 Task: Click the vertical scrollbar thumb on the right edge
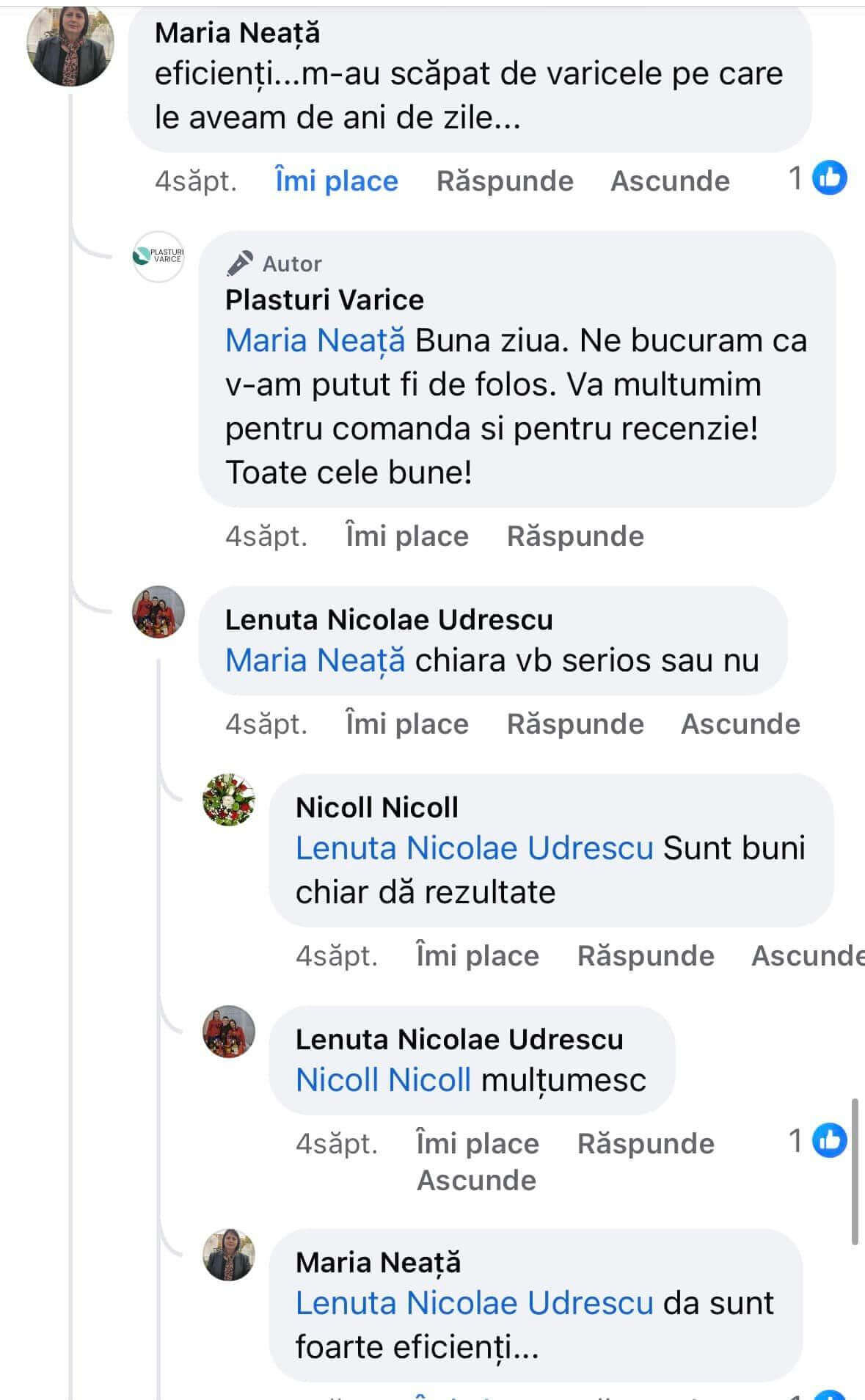[855, 1170]
